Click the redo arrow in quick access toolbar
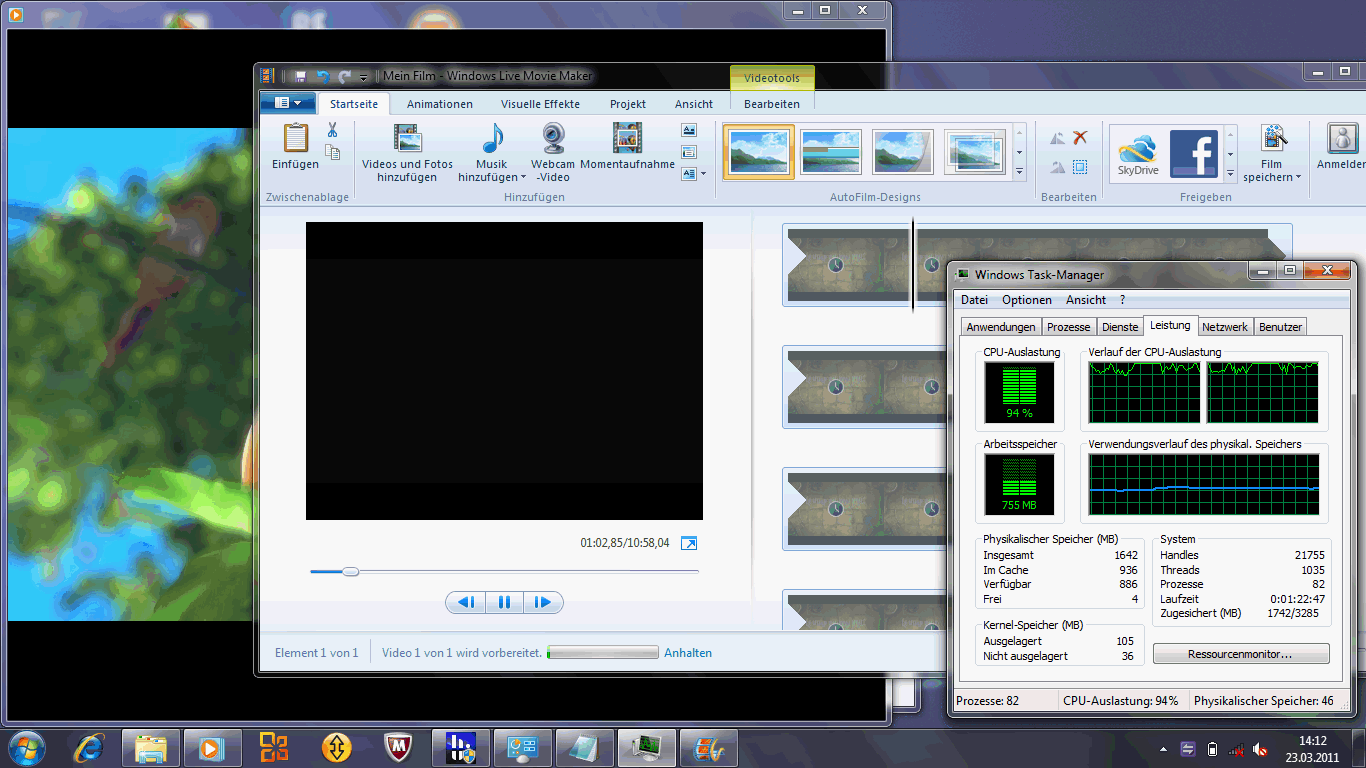The image size is (1366, 768). (x=345, y=76)
